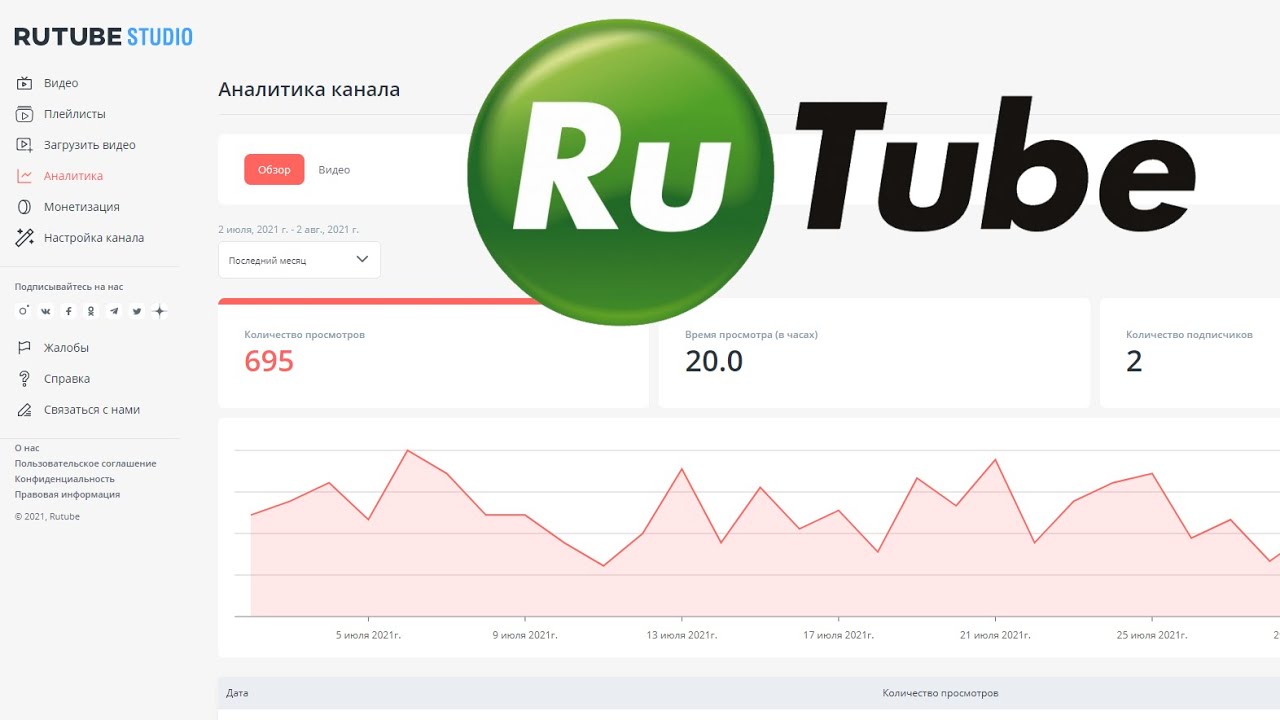
Task: Open the Видео section icon in sidebar
Action: click(25, 83)
